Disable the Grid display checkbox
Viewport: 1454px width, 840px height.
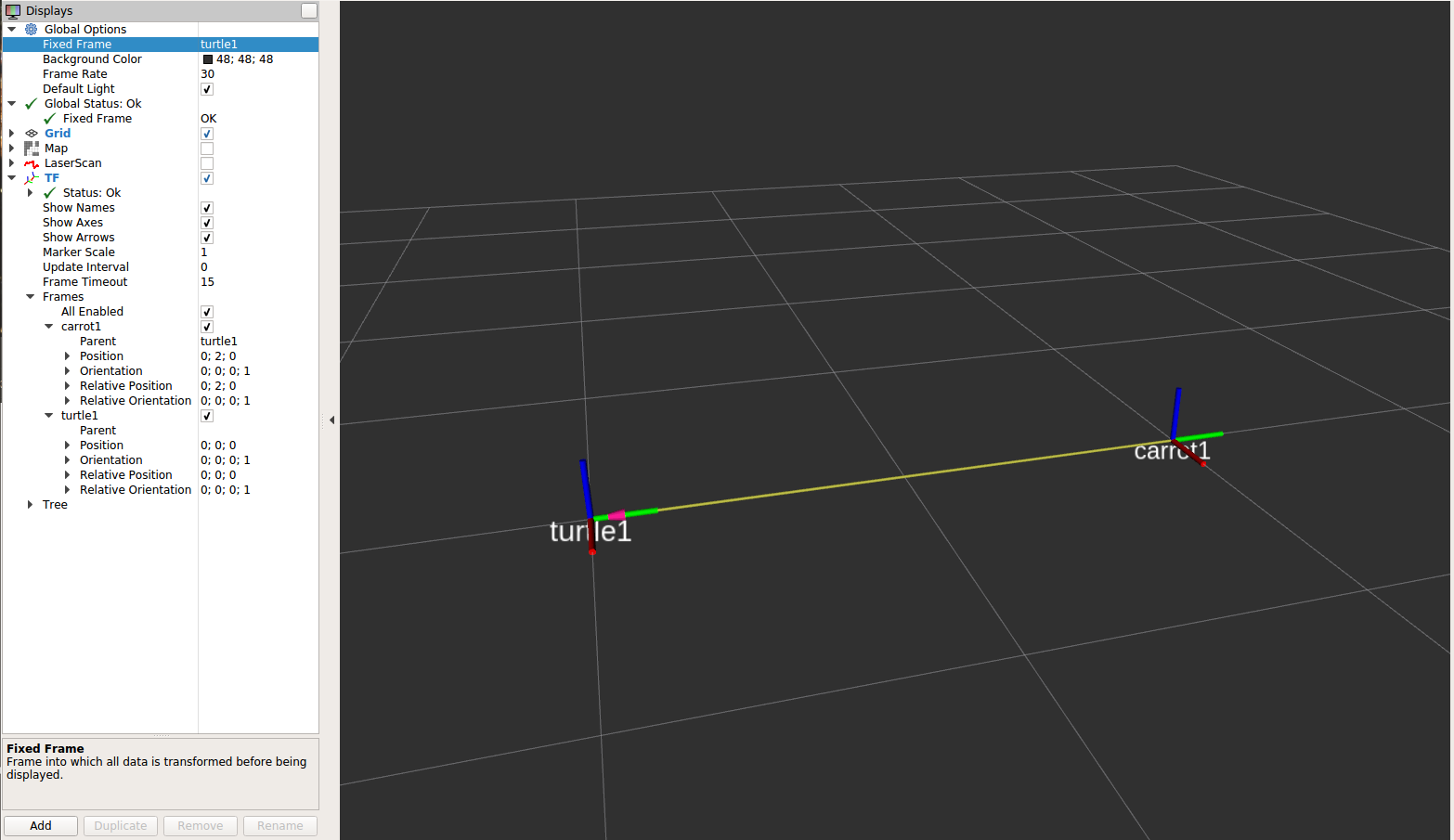point(207,134)
